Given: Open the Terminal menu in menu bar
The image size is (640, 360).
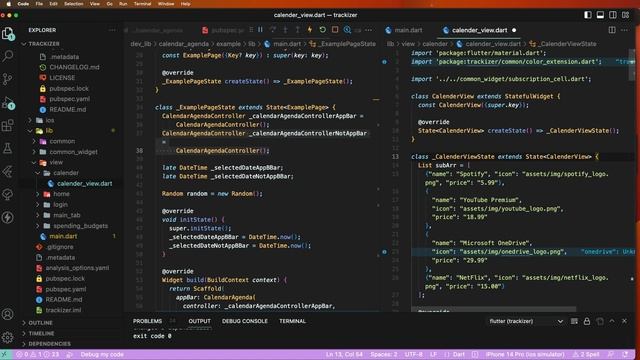Looking at the screenshot, I should [x=142, y=4].
